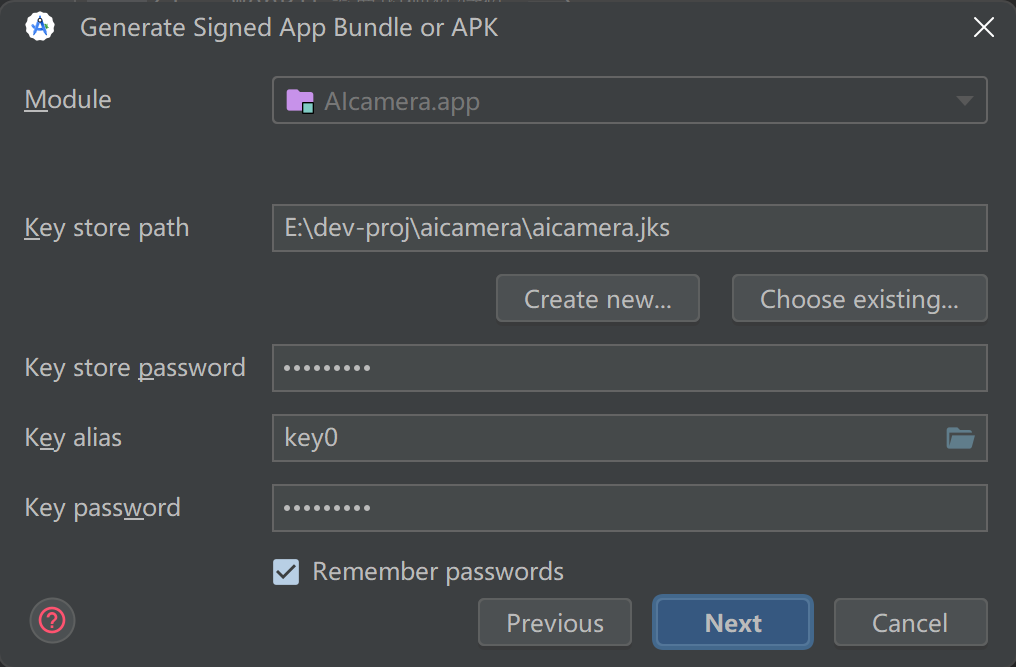Toggle the Remember passwords checkbox
This screenshot has width=1016, height=667.
point(286,572)
